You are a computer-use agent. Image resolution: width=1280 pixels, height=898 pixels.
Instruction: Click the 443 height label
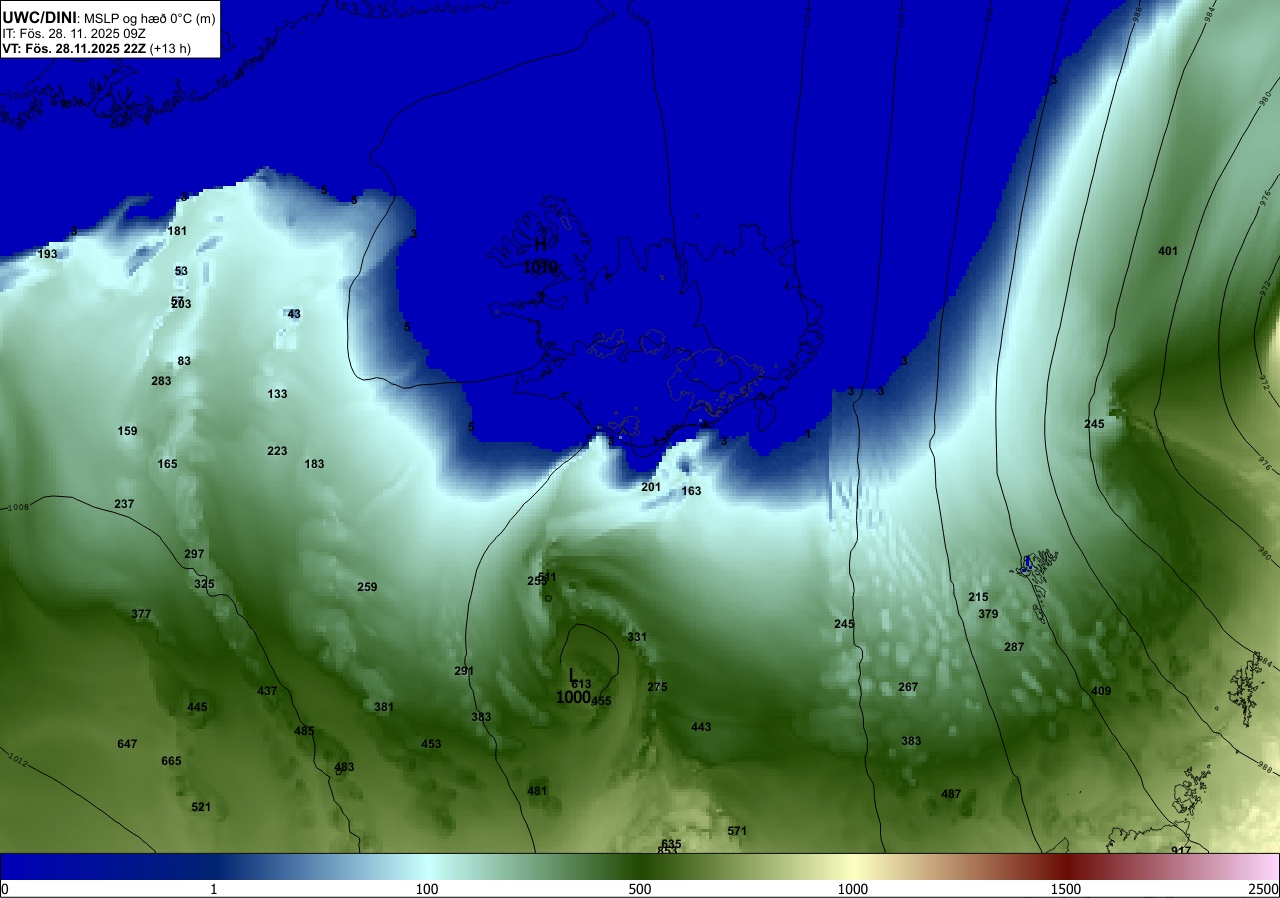pyautogui.click(x=701, y=727)
